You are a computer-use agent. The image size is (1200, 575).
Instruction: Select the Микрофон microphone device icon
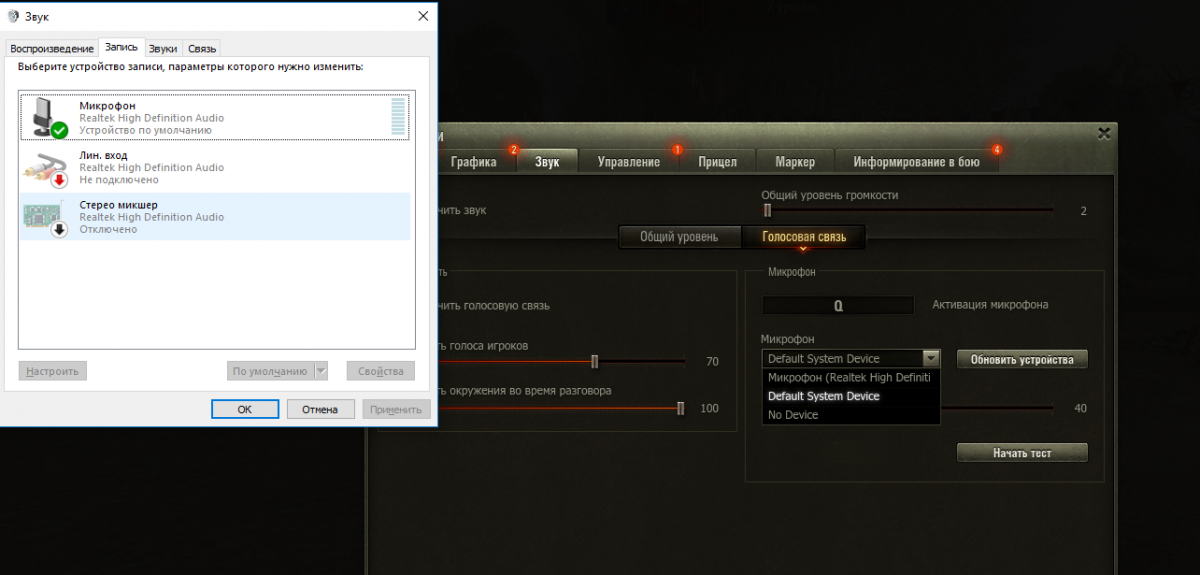point(47,117)
